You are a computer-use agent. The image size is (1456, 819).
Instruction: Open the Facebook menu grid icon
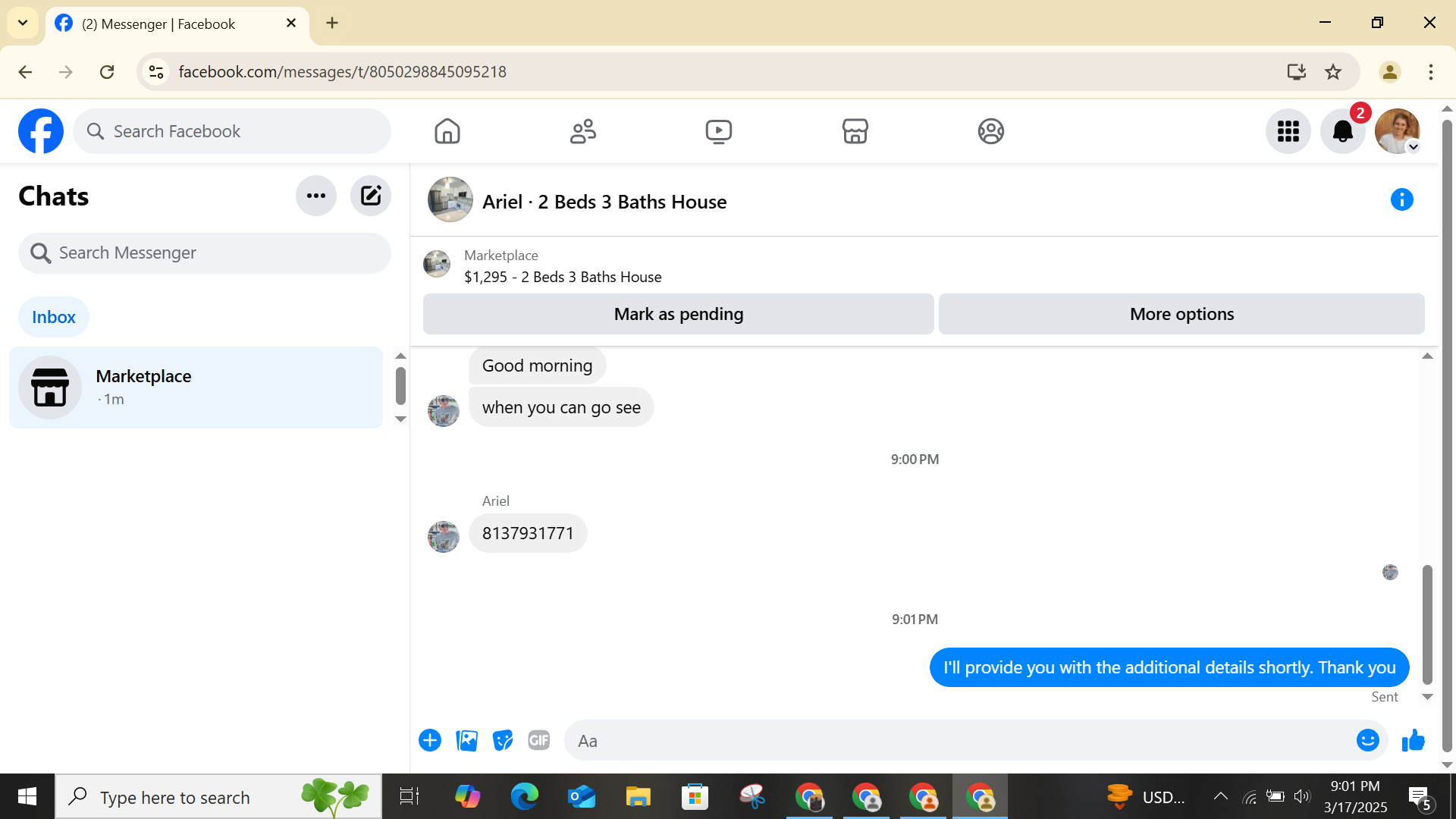(x=1288, y=131)
